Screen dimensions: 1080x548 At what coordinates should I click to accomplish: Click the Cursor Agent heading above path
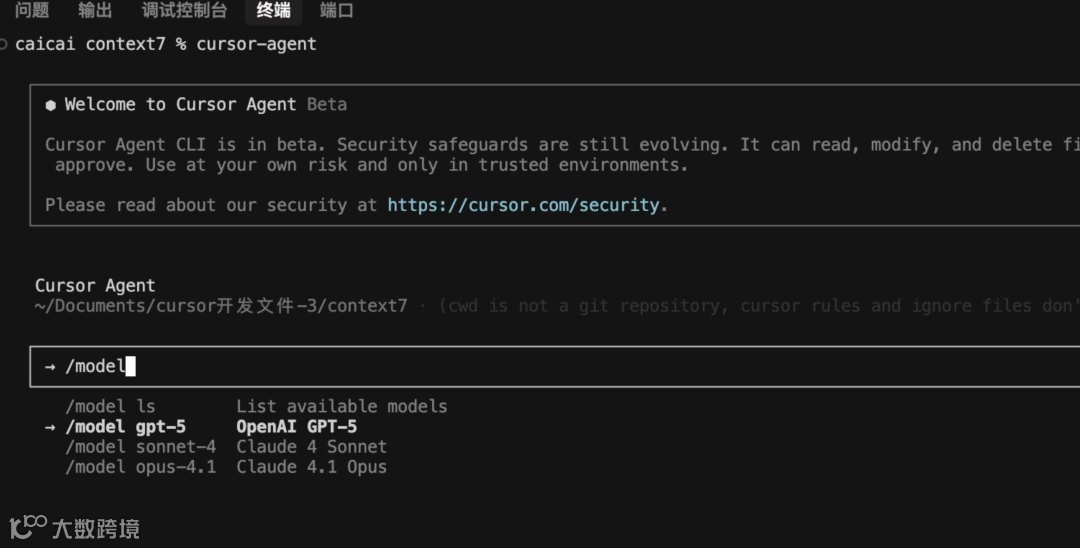[x=95, y=286]
